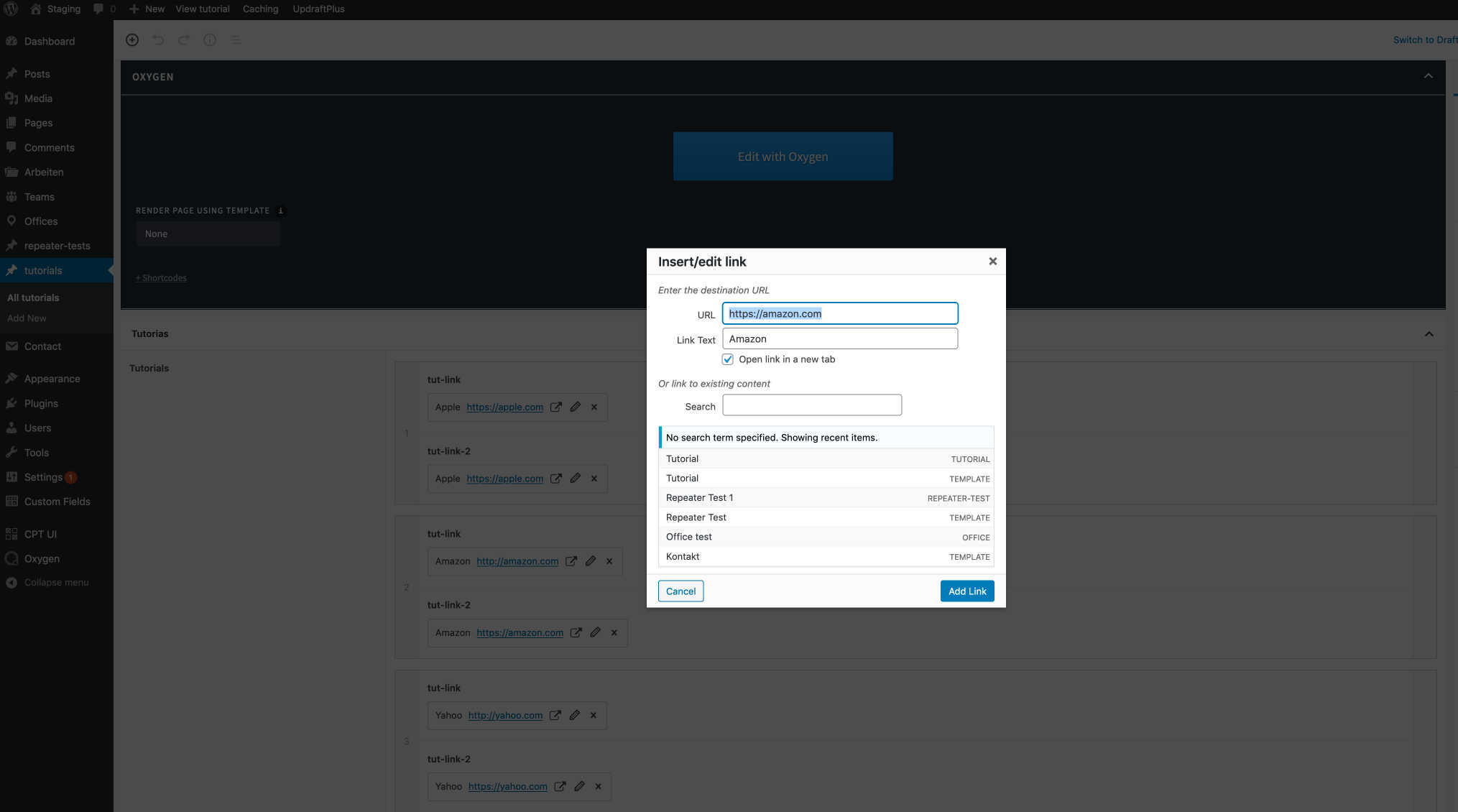Viewport: 1458px width, 812px height.
Task: Open the http://yahoo.com link
Action: click(505, 716)
